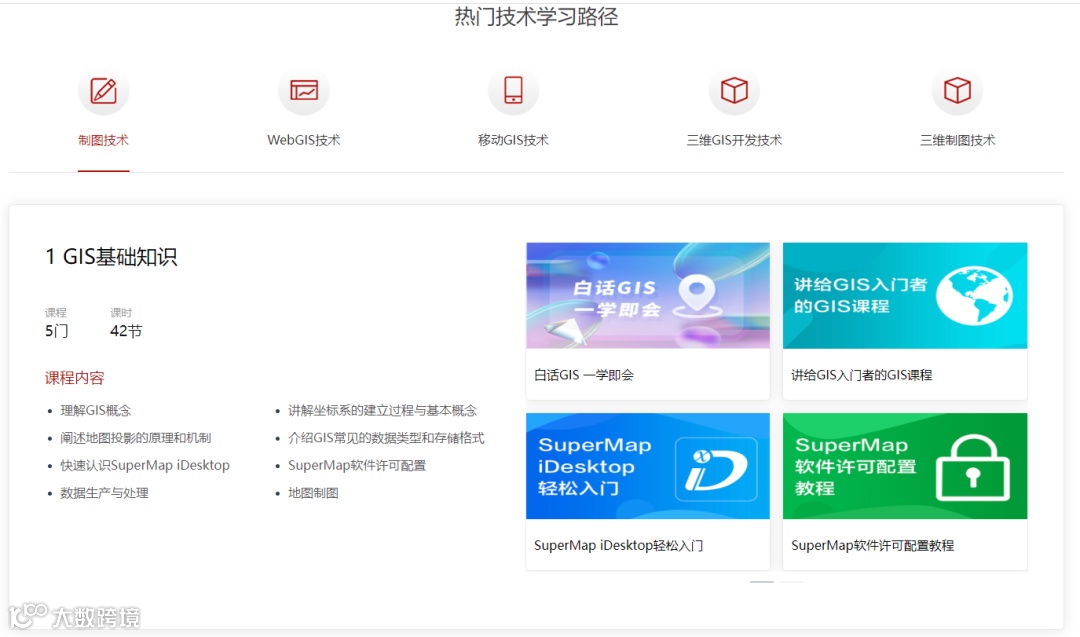The image size is (1080, 637).
Task: Open the 三维制图技术 tab
Action: (x=957, y=140)
